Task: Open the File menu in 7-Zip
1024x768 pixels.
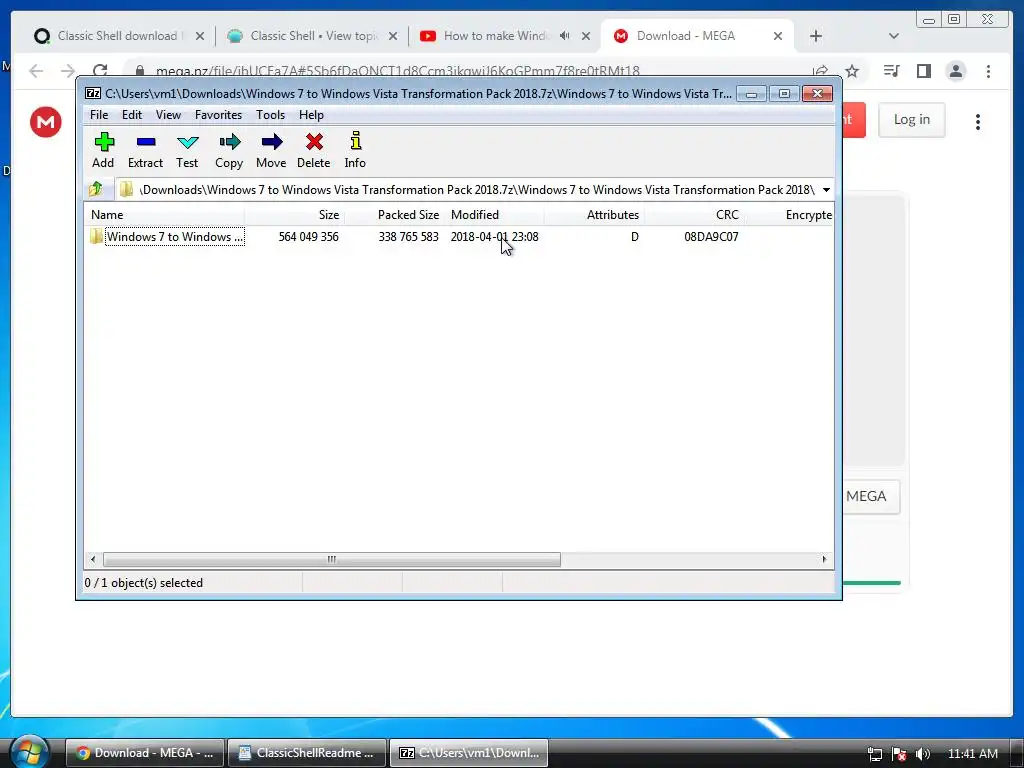Action: point(99,115)
